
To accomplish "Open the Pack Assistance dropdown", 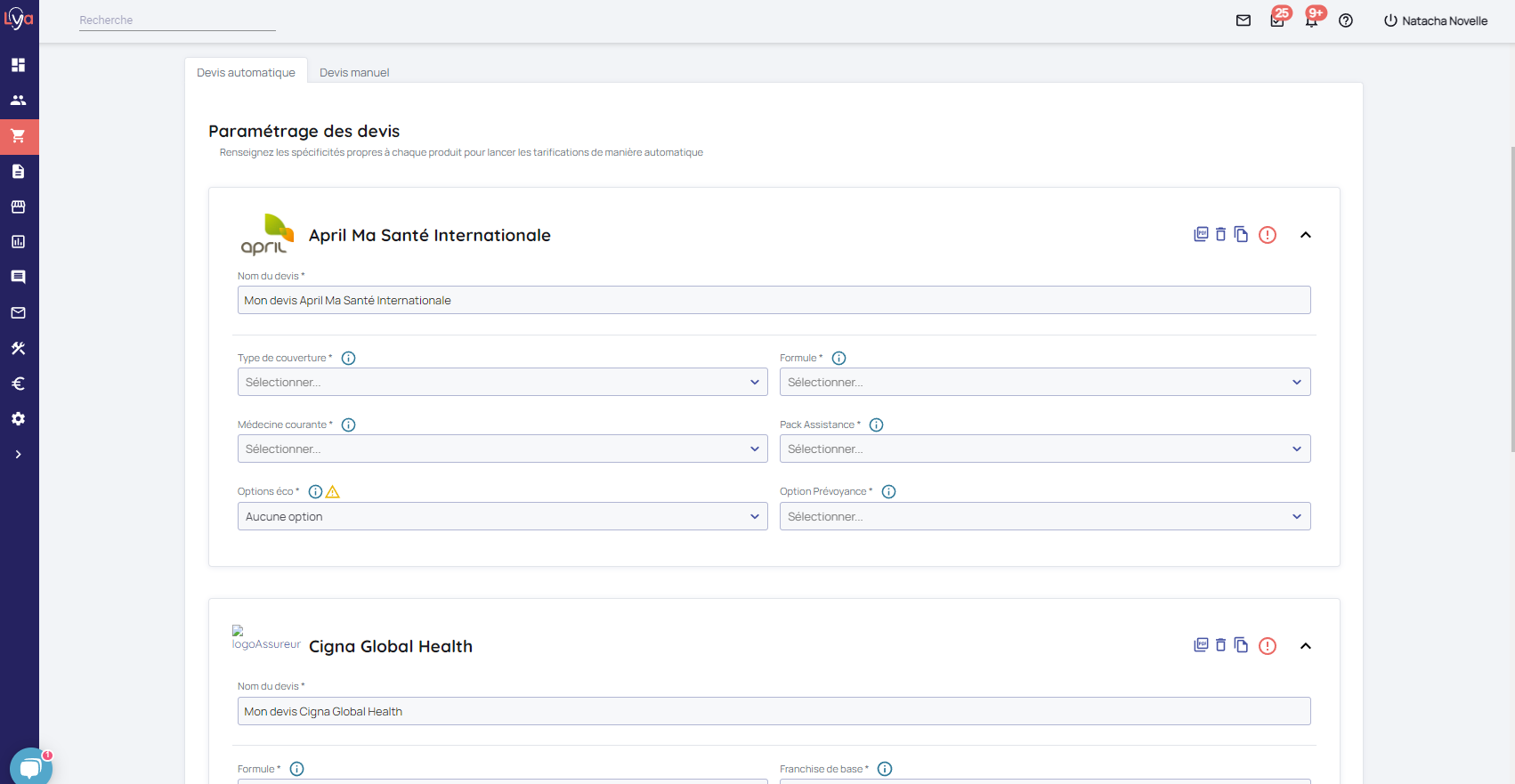I will coord(1044,449).
